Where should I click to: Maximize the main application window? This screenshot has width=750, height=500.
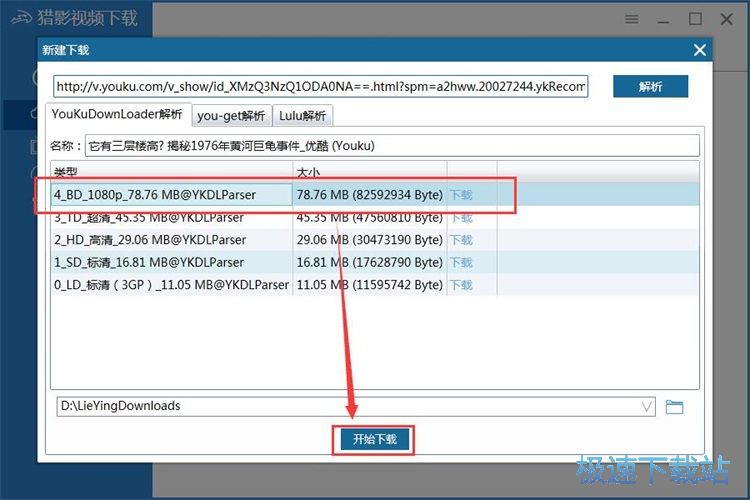(x=695, y=19)
